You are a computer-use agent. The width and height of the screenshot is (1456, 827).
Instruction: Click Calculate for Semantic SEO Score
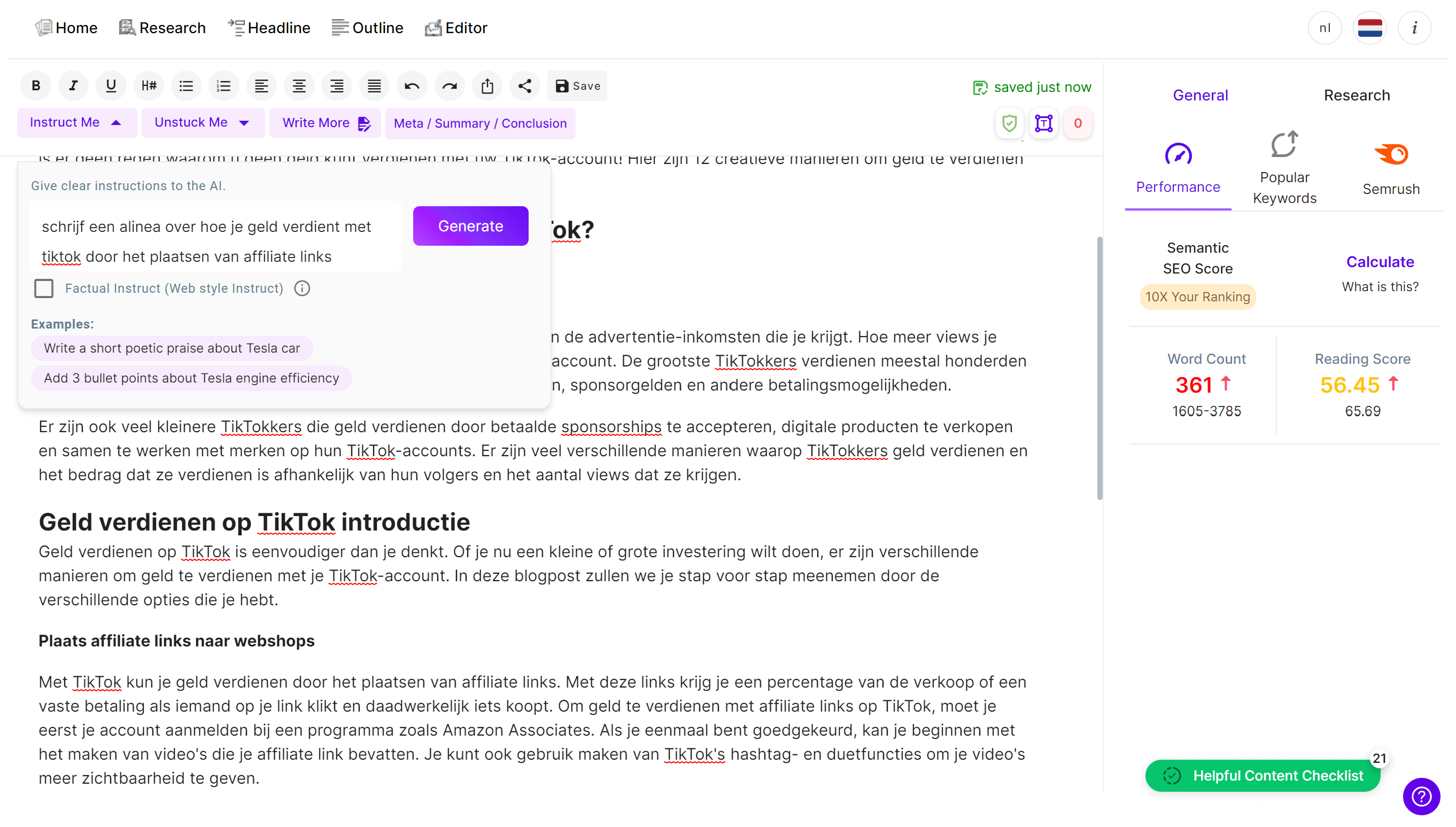pyautogui.click(x=1380, y=262)
